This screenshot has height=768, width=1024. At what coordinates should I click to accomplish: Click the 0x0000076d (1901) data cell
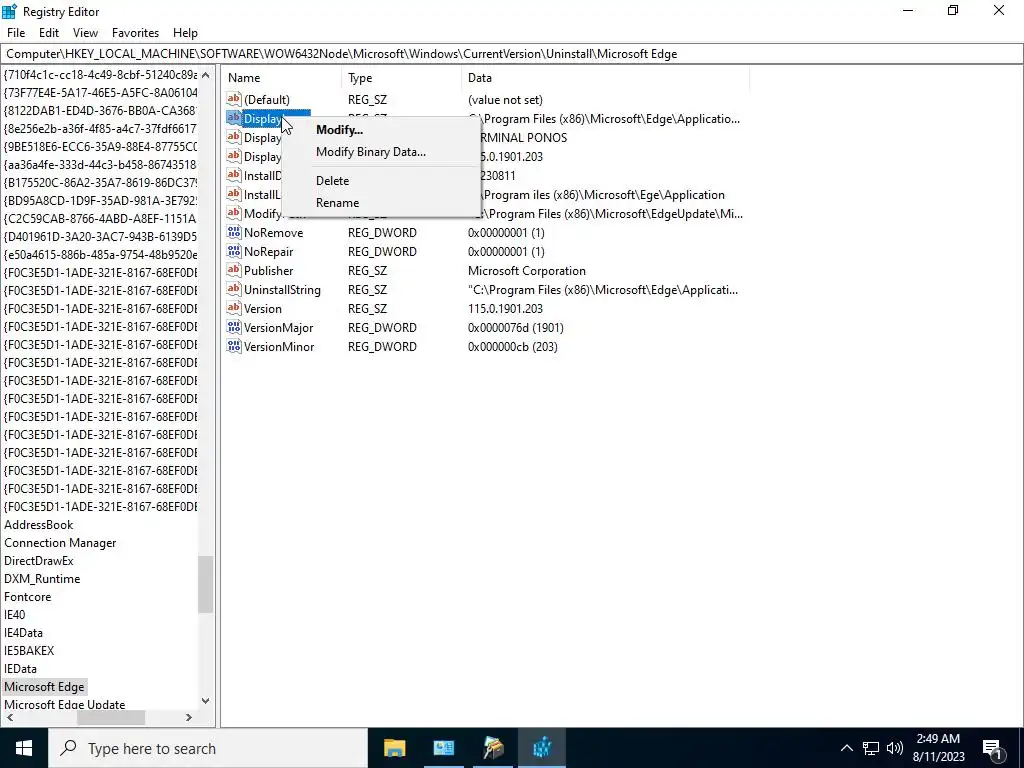[x=515, y=327]
